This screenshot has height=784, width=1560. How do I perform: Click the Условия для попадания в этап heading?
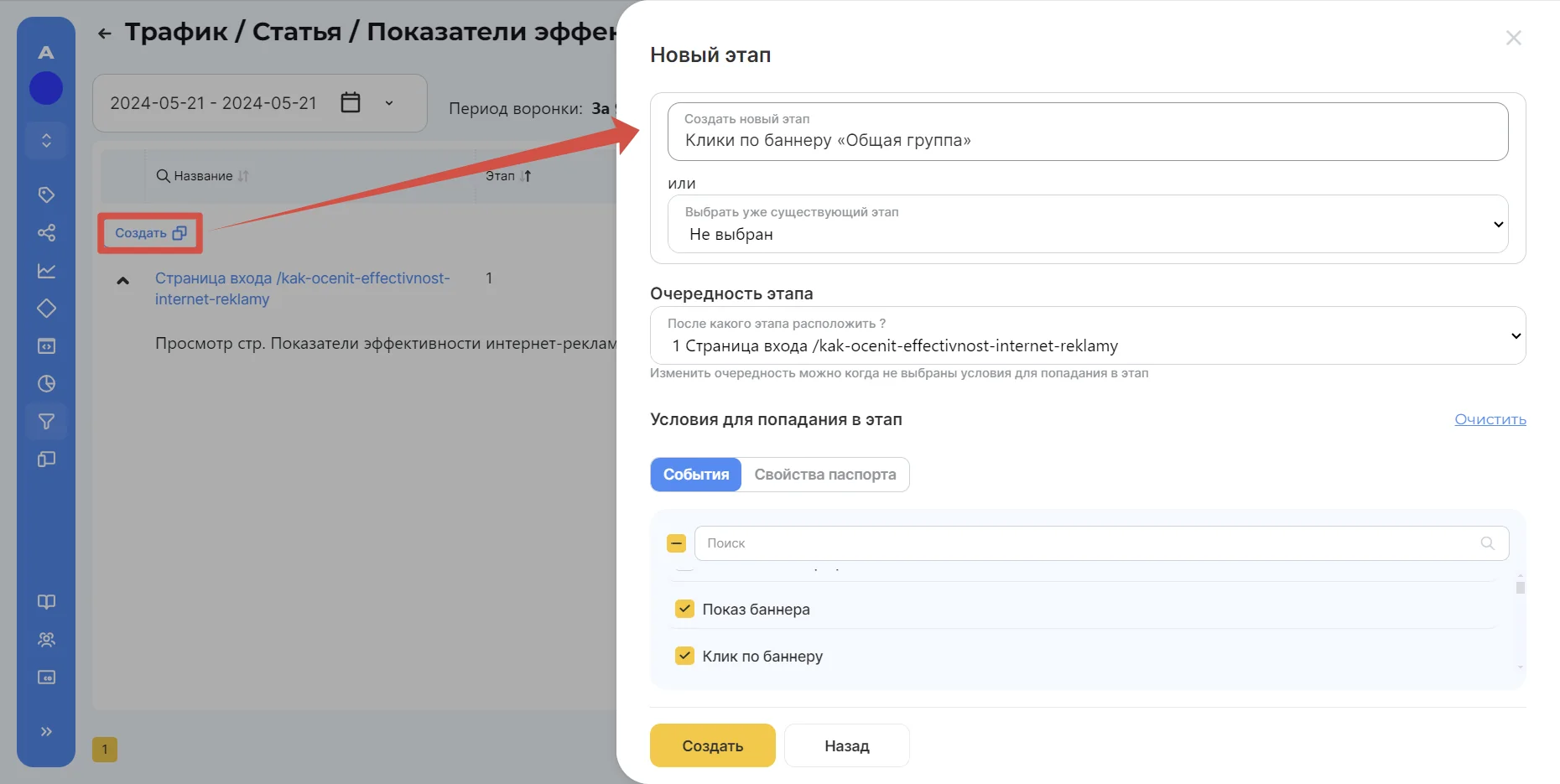tap(776, 419)
